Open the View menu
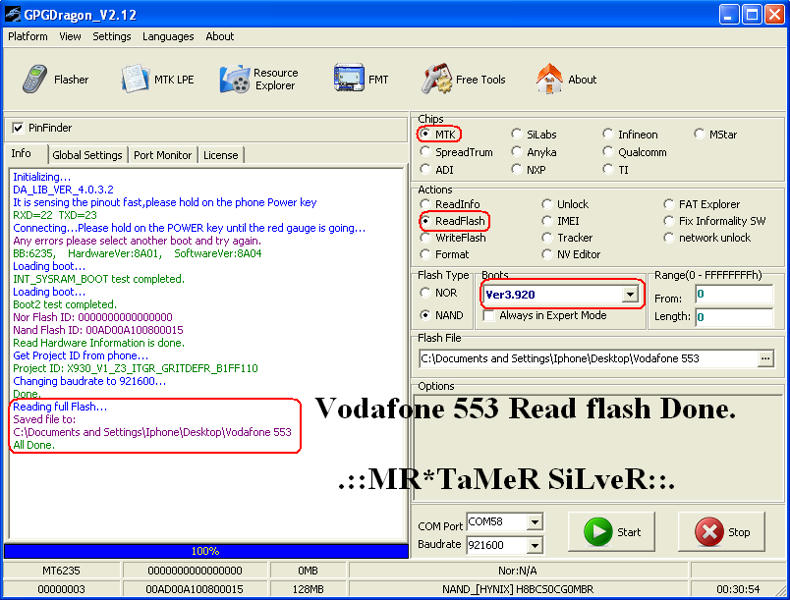Viewport: 790px width, 600px height. (x=70, y=36)
